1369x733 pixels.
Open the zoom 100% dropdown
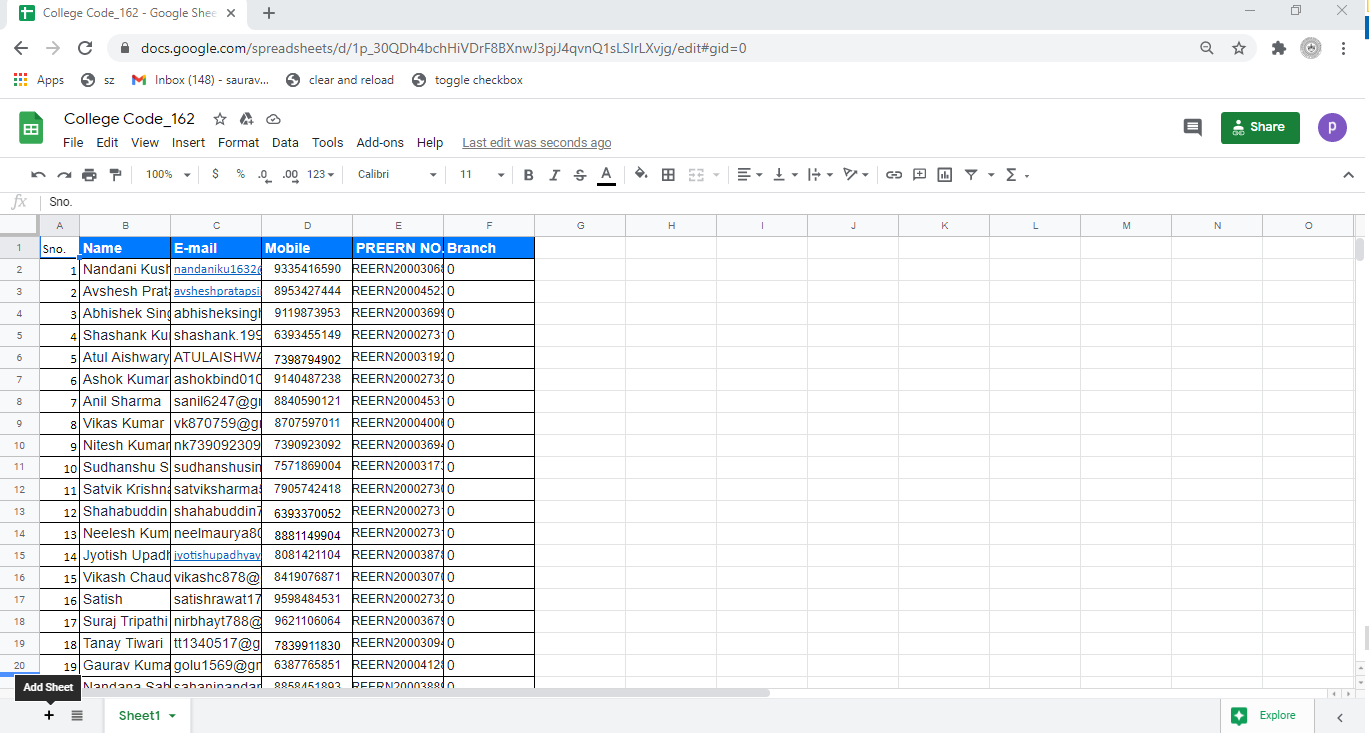[x=168, y=174]
